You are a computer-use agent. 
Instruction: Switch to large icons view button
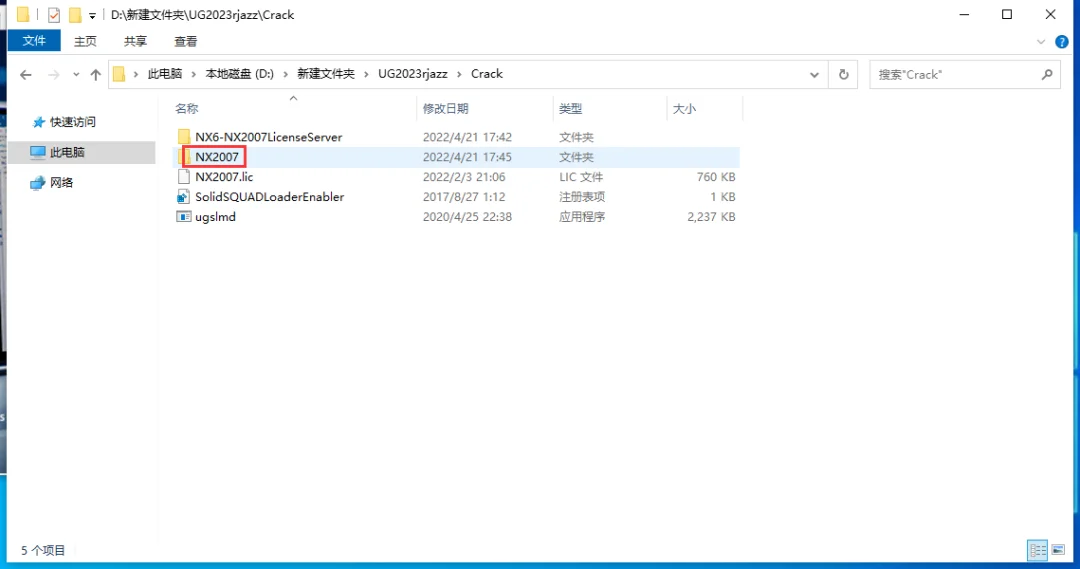pos(1058,550)
